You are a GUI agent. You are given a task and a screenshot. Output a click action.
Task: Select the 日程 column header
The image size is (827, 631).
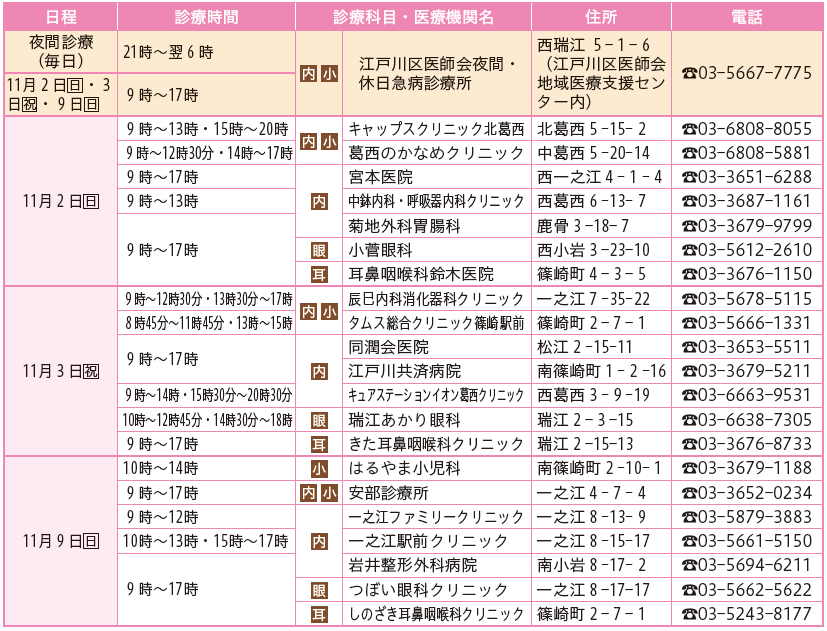tap(60, 17)
